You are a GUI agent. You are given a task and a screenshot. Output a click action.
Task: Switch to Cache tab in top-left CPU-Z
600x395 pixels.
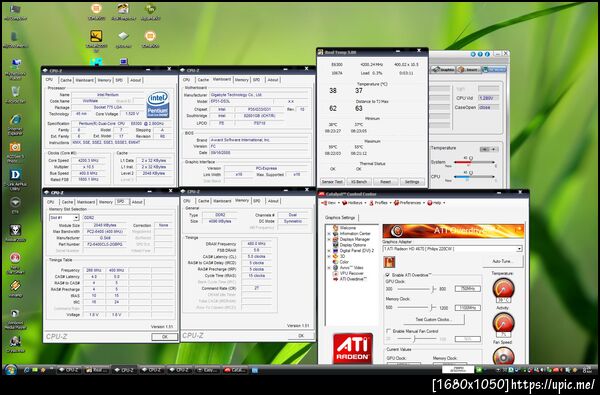coord(66,80)
